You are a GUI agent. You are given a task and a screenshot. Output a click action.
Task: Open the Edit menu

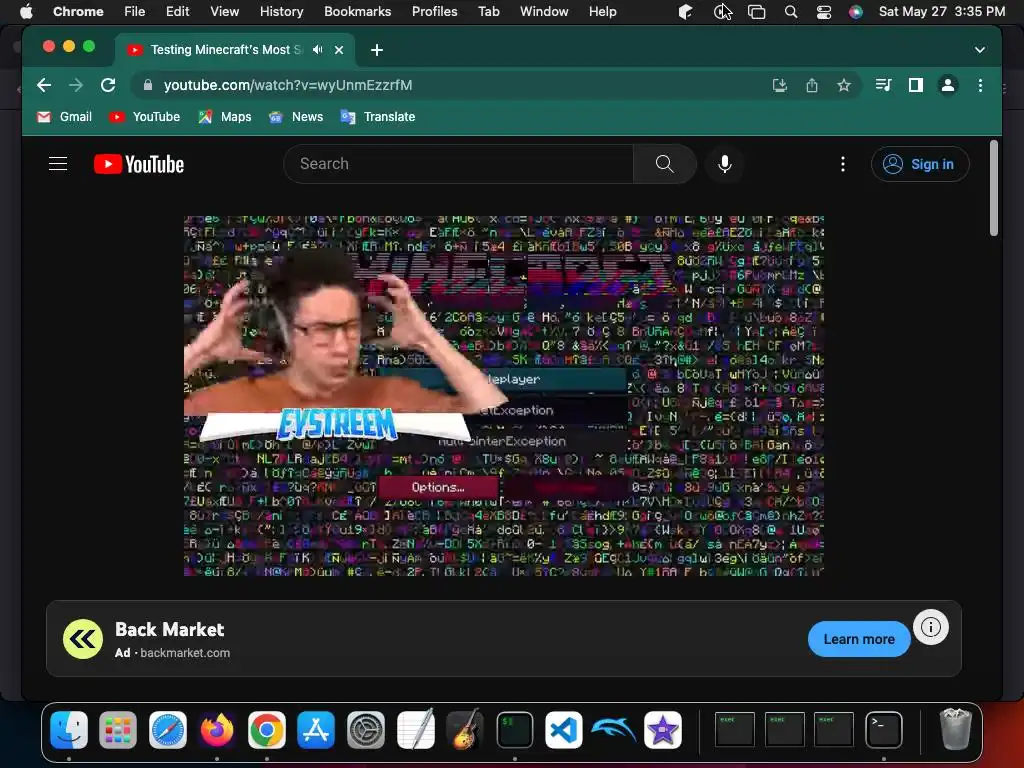[x=177, y=12]
